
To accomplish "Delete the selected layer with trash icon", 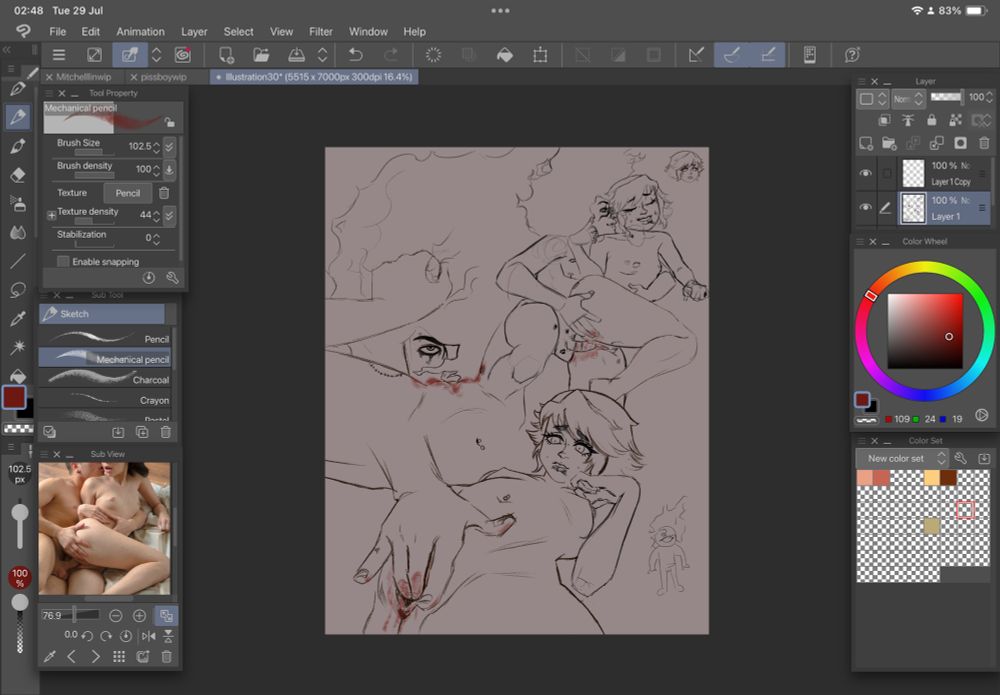I will point(984,143).
